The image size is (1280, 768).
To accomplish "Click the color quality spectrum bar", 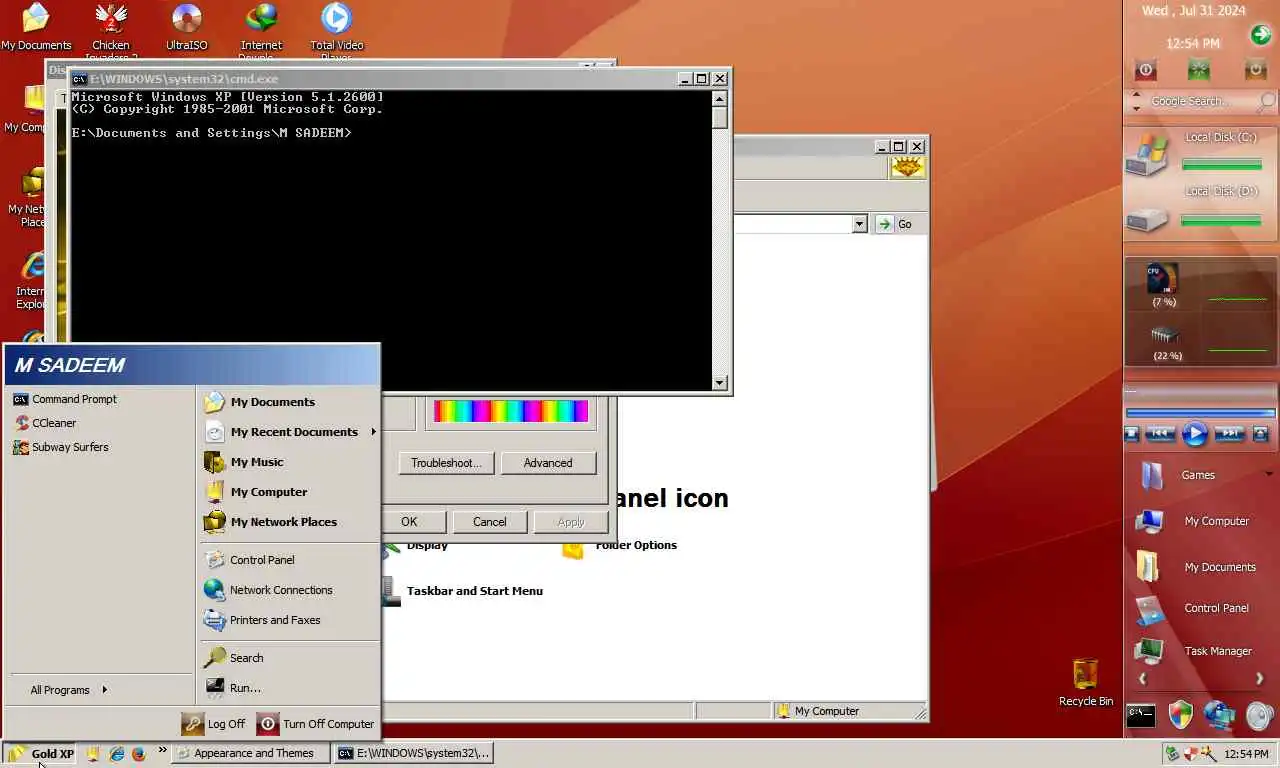I will coord(511,411).
